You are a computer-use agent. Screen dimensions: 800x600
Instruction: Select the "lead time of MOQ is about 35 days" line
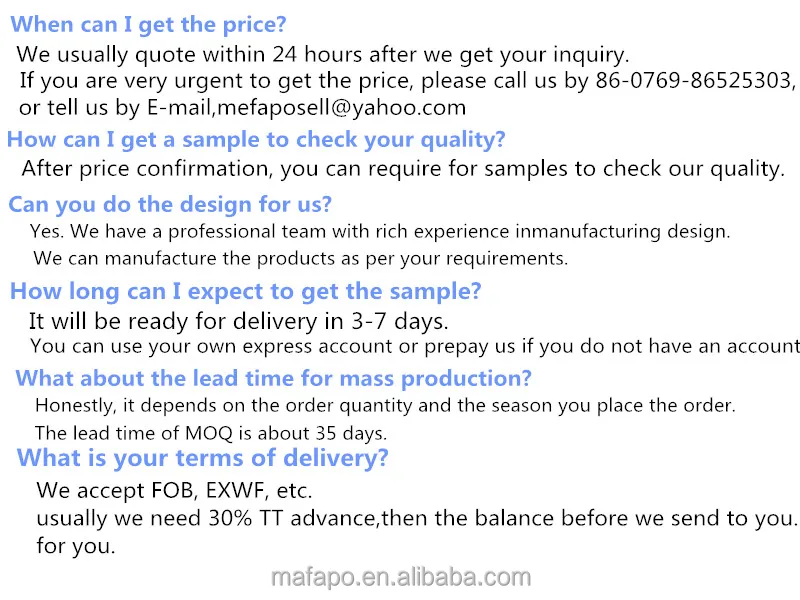pos(210,433)
